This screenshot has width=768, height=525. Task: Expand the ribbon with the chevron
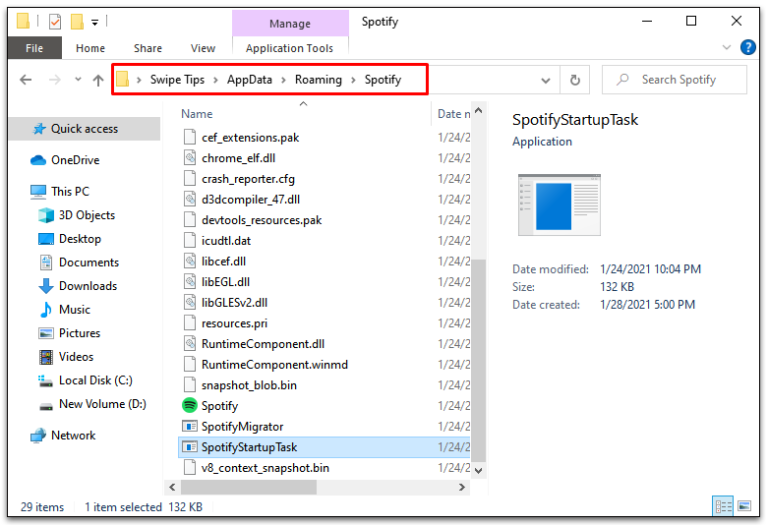pyautogui.click(x=727, y=48)
